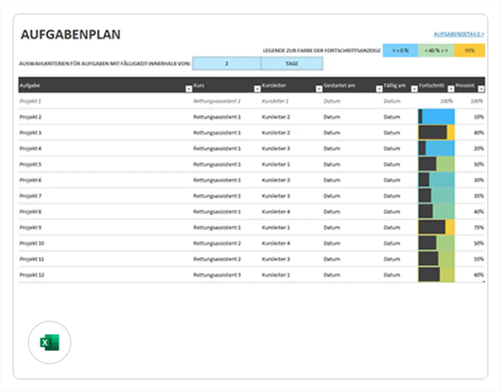Open the Aufgabe column filter dropdown
Screen dimensions: 500x392
189,89
